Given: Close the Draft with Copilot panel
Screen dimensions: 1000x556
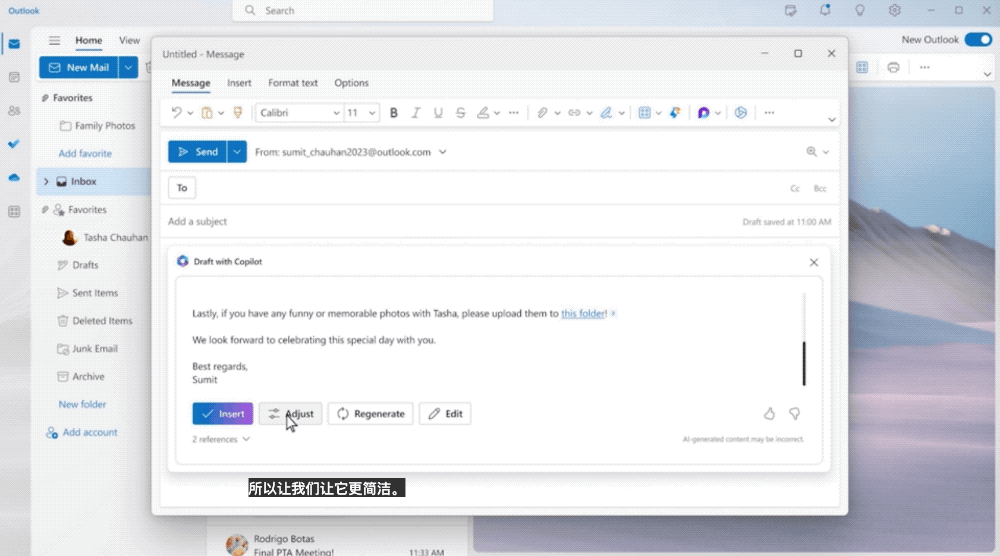Looking at the screenshot, I should click(x=813, y=262).
